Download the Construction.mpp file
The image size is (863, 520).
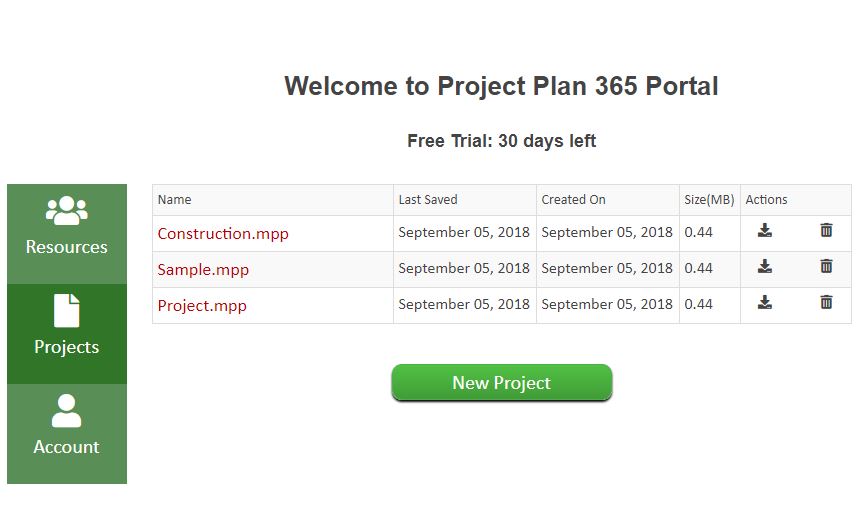pos(764,231)
